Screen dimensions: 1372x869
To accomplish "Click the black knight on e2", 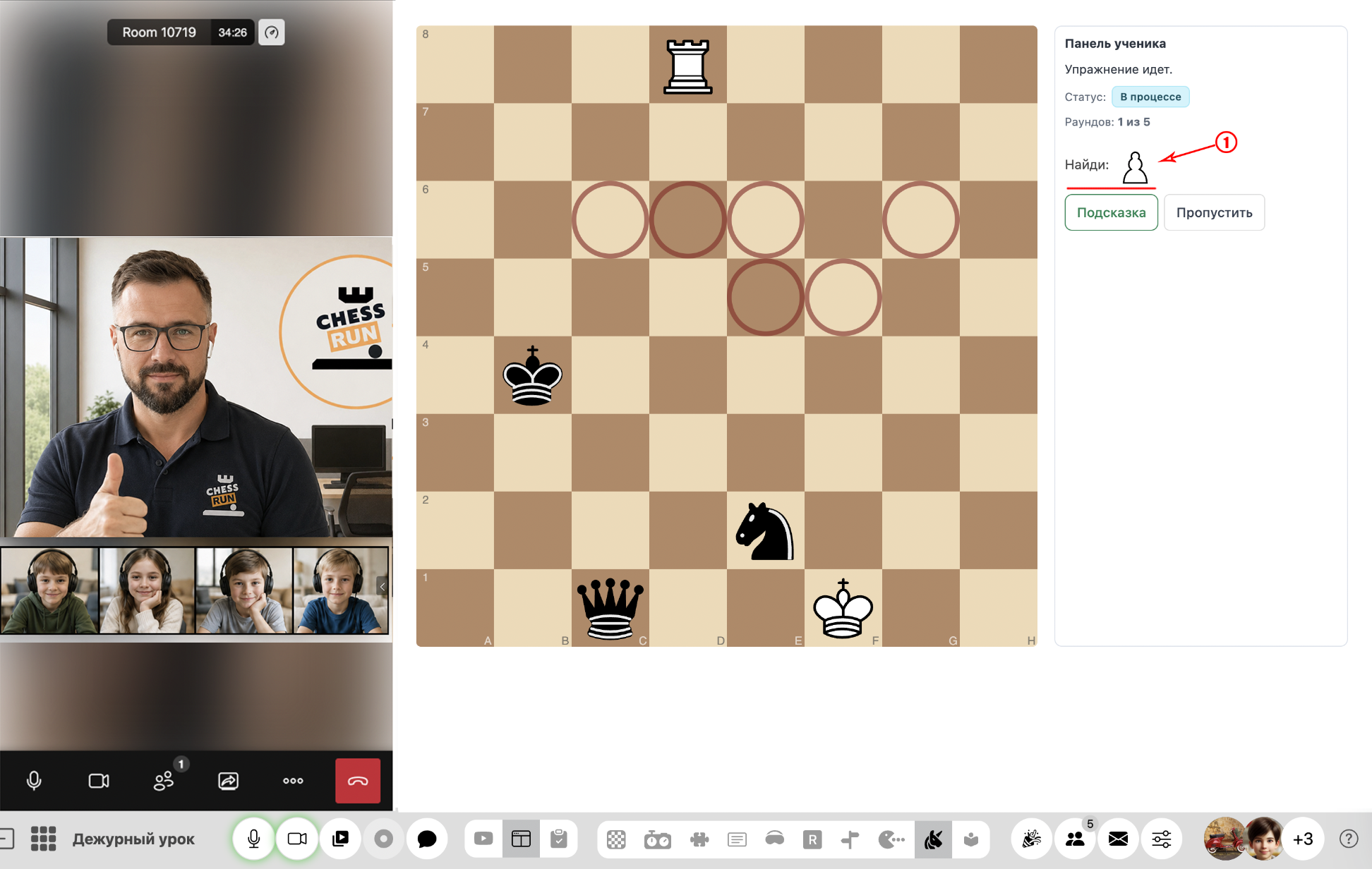I will coord(765,531).
